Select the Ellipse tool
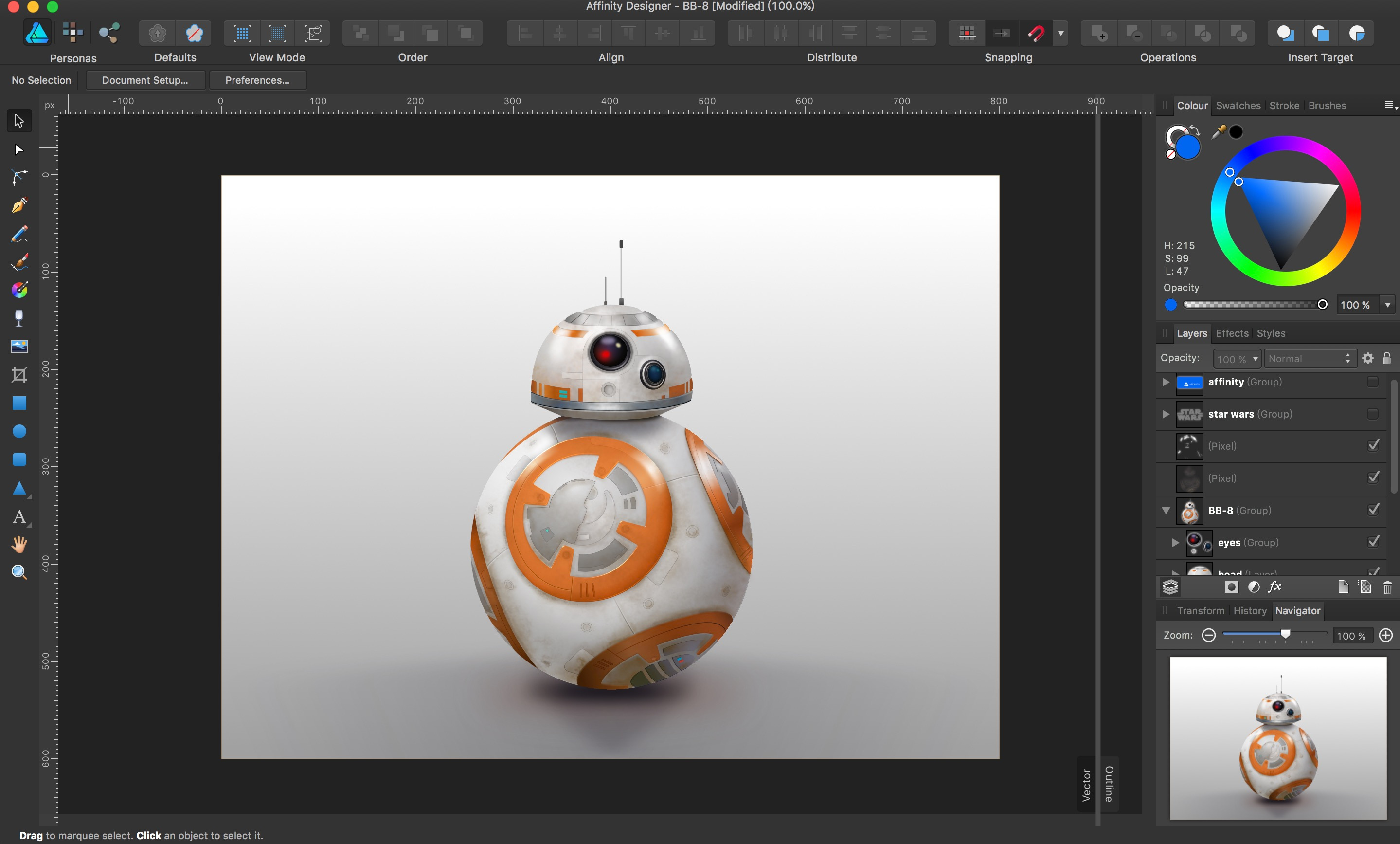Image resolution: width=1400 pixels, height=844 pixels. click(19, 432)
